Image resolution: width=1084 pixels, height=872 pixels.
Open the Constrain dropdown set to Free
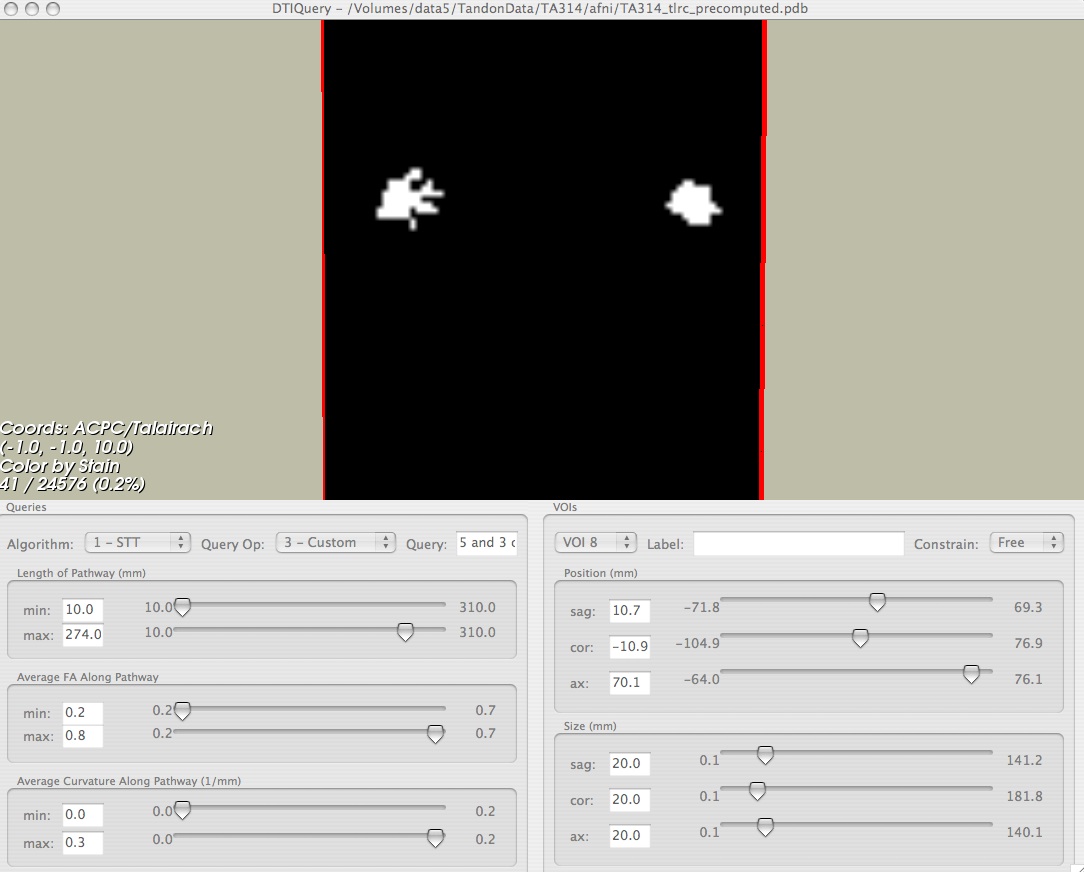1025,542
